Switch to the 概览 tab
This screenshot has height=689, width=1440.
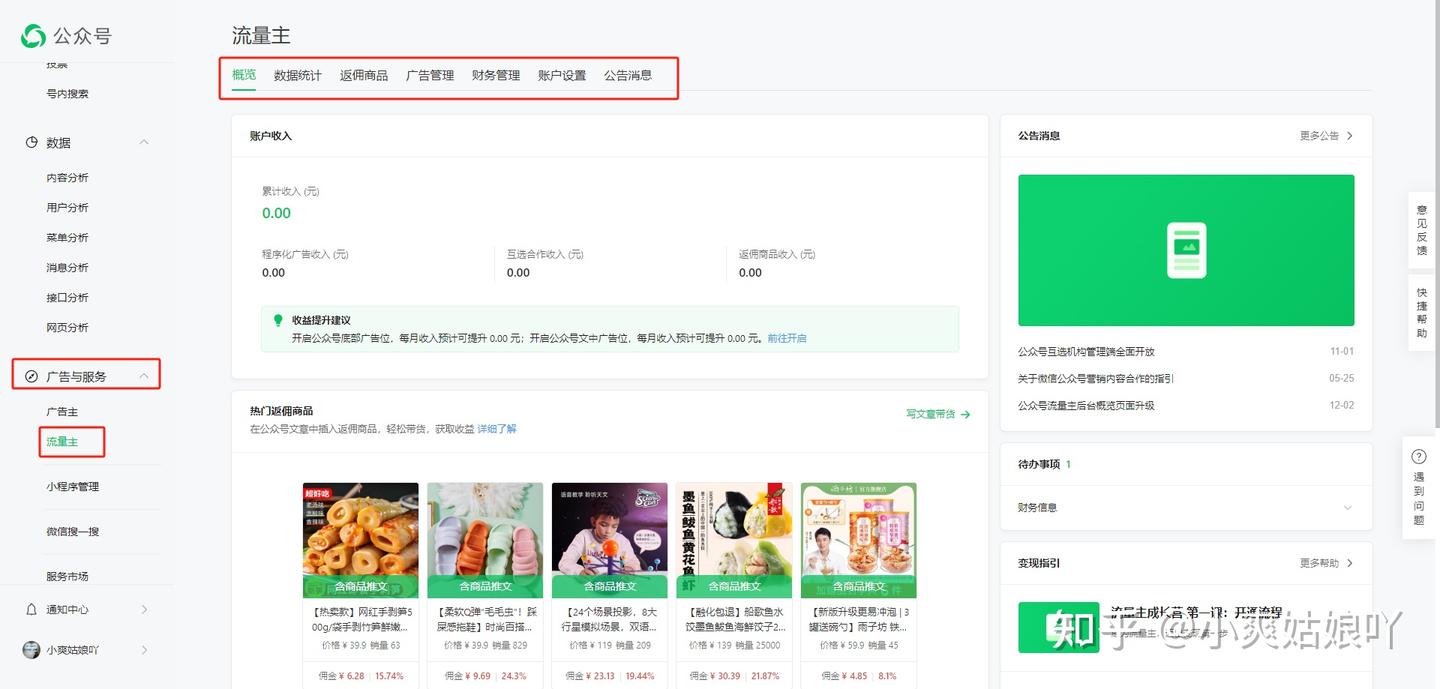pyautogui.click(x=244, y=75)
